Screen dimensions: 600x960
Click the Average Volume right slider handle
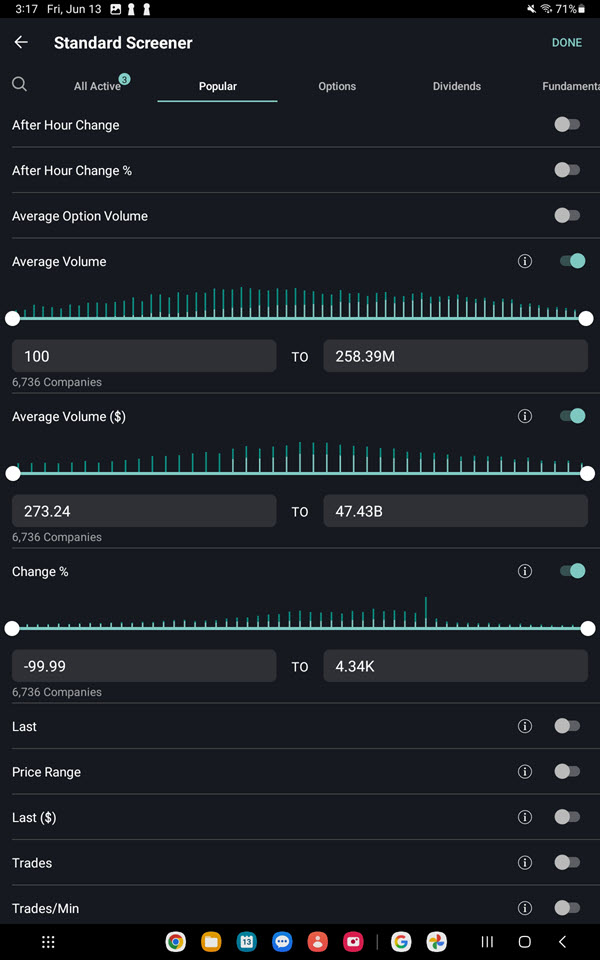(x=586, y=318)
